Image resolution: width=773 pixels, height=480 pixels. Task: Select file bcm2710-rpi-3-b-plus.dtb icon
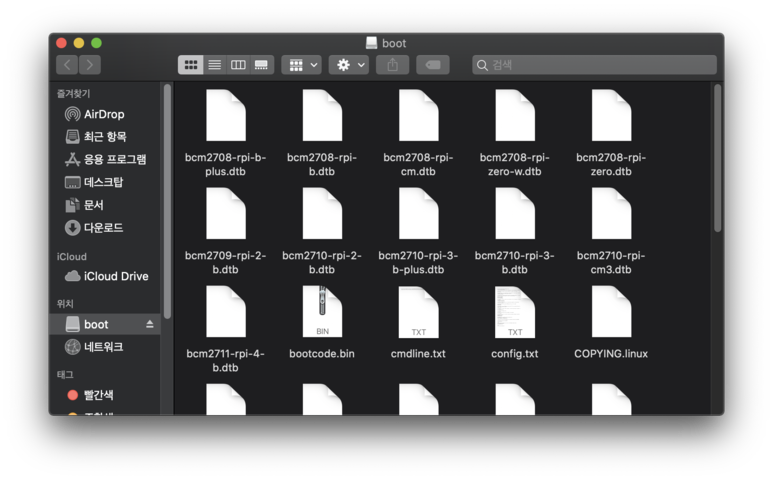(419, 213)
